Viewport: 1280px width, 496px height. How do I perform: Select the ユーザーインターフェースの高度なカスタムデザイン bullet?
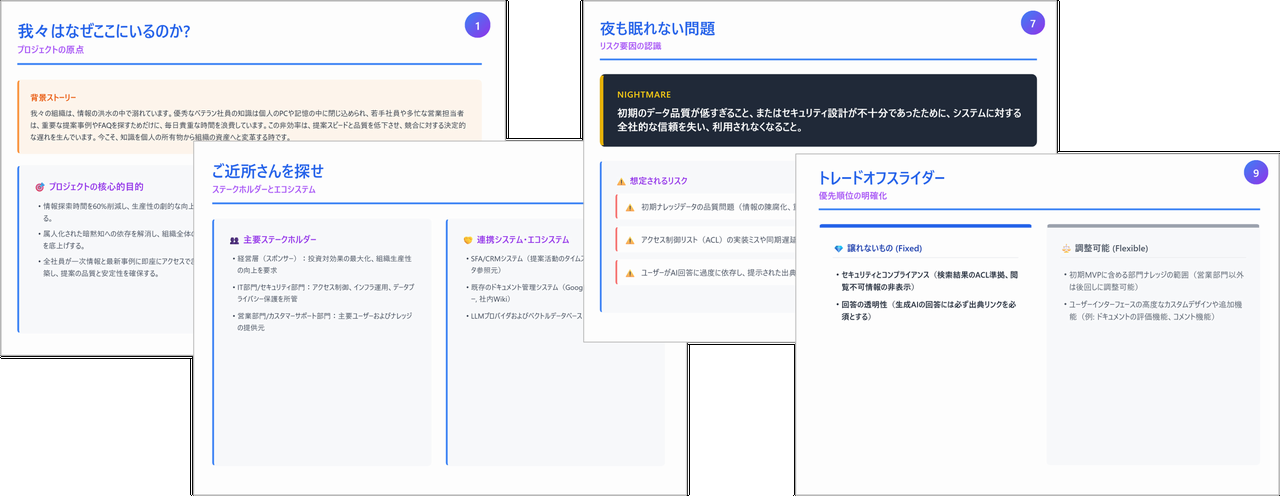click(x=1153, y=309)
